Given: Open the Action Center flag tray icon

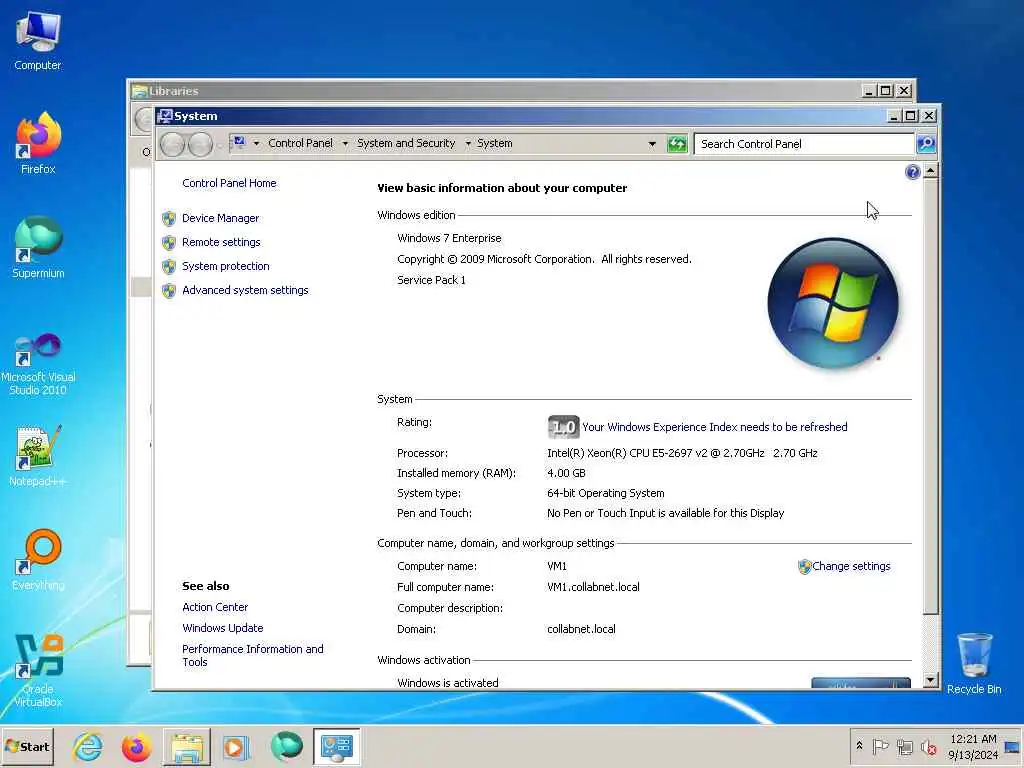Looking at the screenshot, I should (x=880, y=746).
